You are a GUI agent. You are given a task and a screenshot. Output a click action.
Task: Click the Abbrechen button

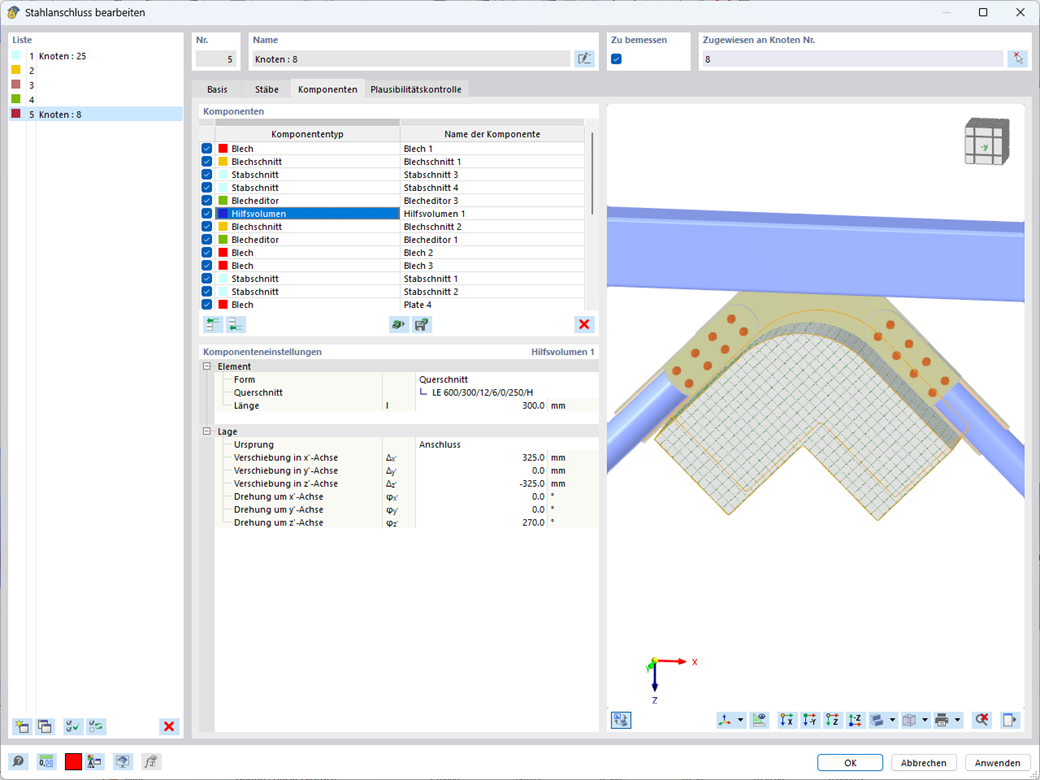[x=924, y=763]
